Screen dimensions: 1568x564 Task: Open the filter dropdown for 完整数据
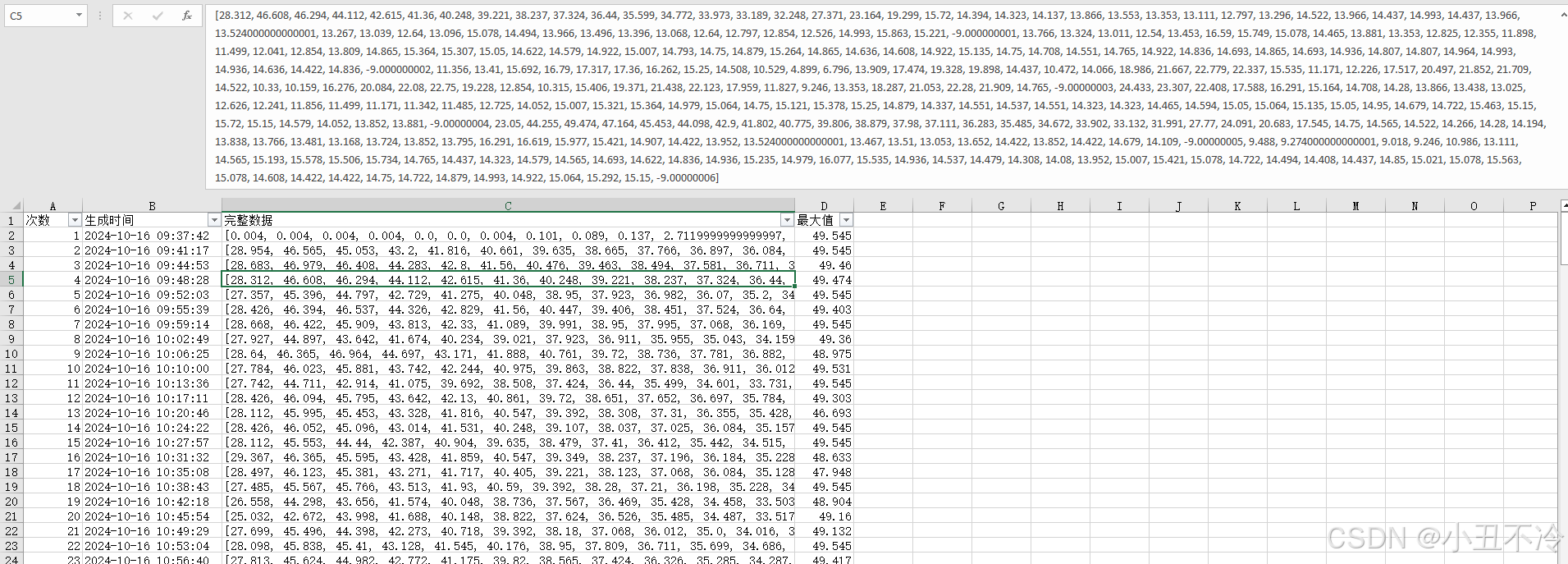787,220
